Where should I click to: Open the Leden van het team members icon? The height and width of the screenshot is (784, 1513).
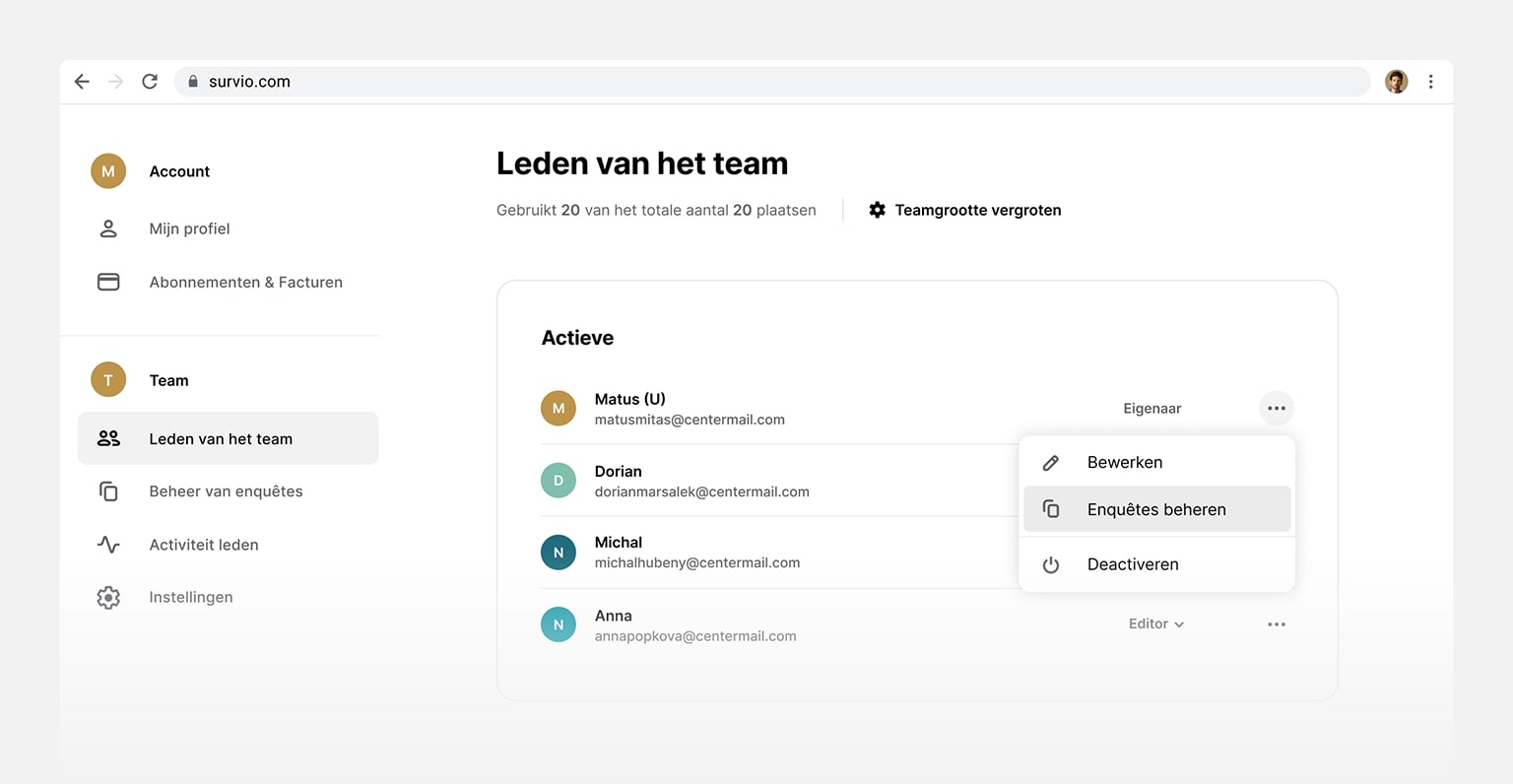tap(110, 438)
